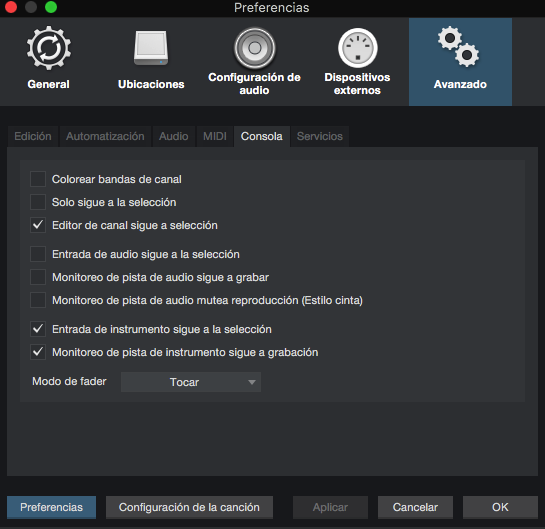Switch to the Edición tab
The width and height of the screenshot is (545, 529).
tap(33, 136)
